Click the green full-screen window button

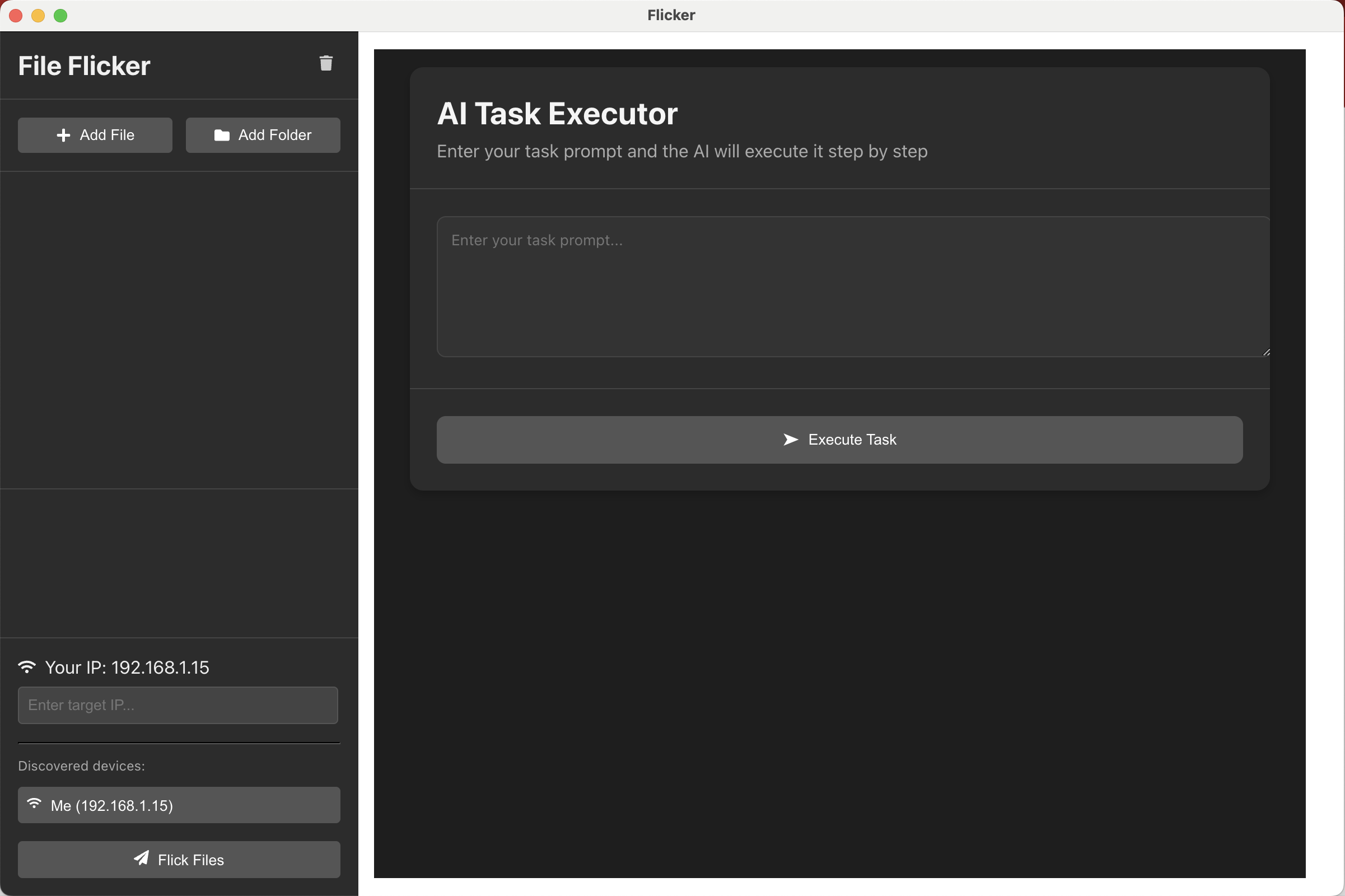[x=60, y=16]
